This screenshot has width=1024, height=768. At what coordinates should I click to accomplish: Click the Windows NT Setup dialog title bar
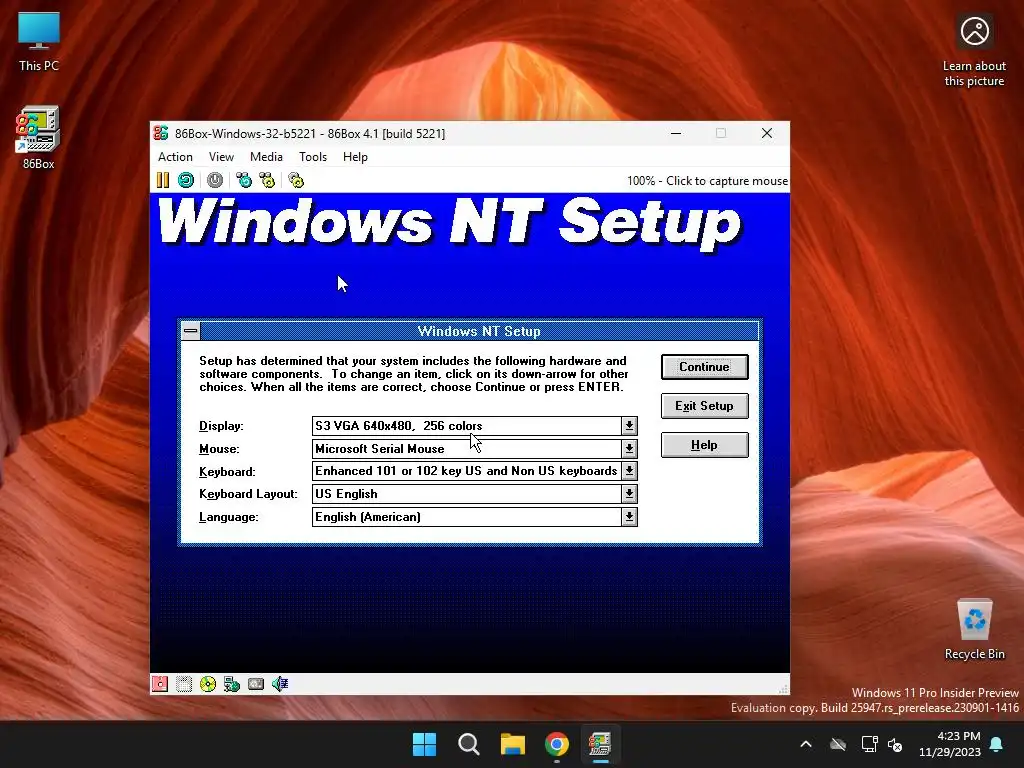click(x=479, y=331)
